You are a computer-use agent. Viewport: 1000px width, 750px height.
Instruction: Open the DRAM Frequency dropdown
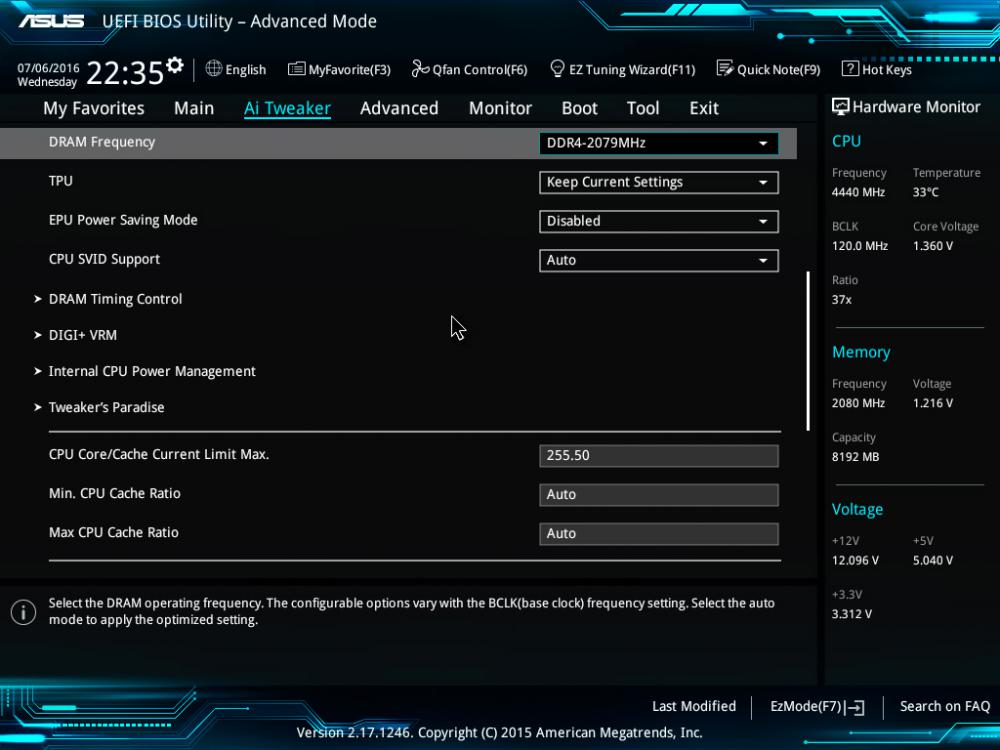pos(658,143)
